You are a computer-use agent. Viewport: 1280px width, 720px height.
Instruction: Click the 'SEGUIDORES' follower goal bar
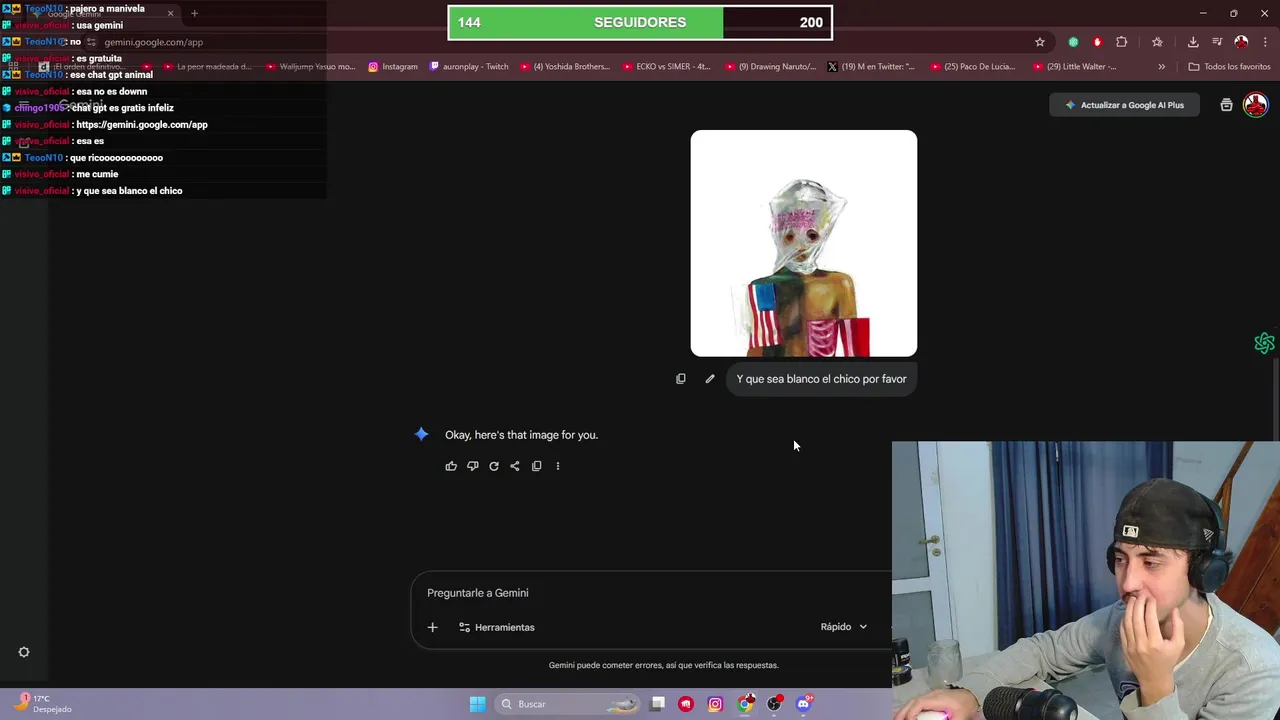coord(640,23)
